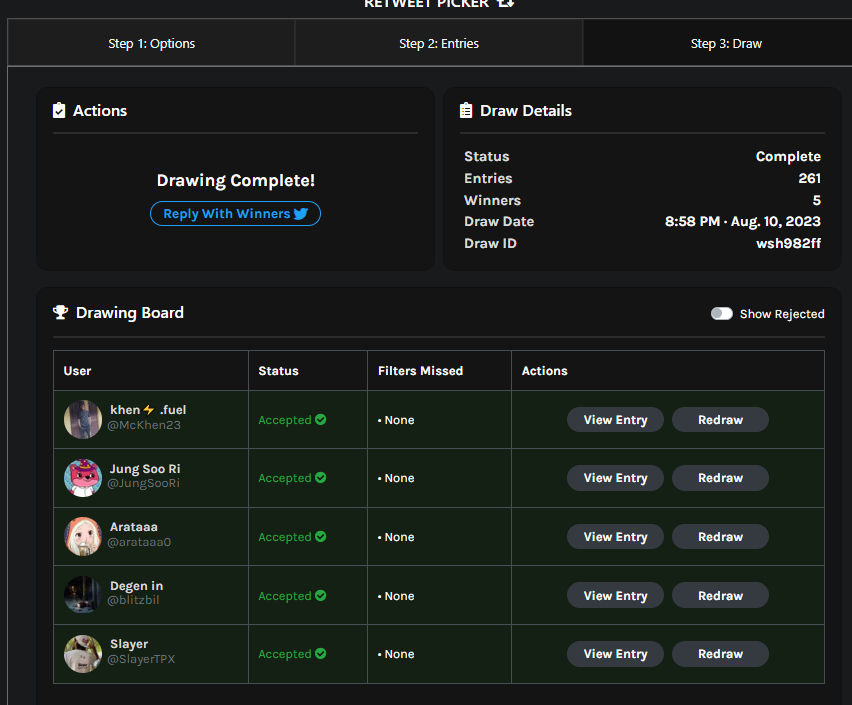Click the Drawing Board trophy icon
852x705 pixels.
[60, 312]
